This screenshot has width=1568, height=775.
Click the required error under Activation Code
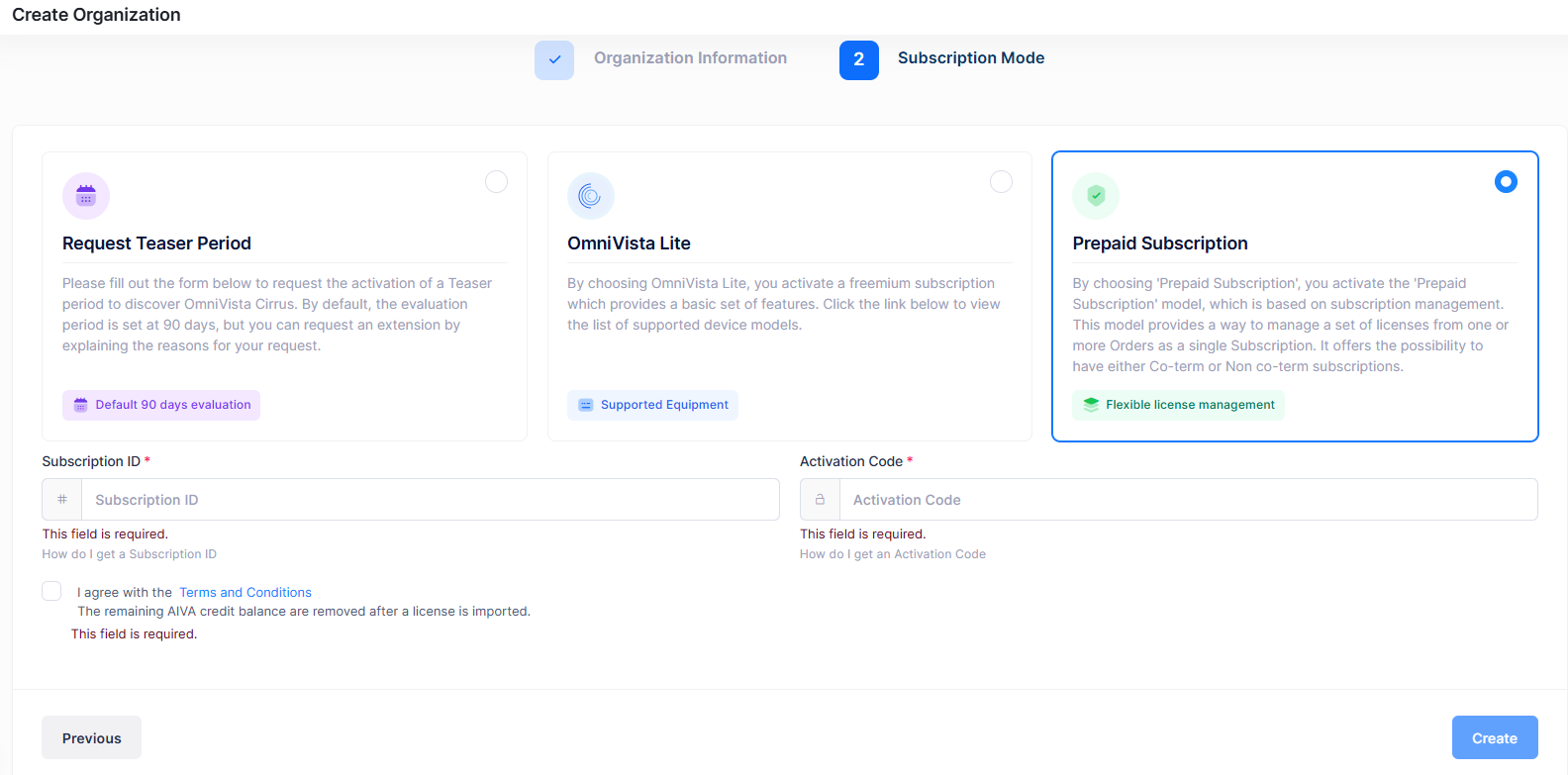point(863,534)
